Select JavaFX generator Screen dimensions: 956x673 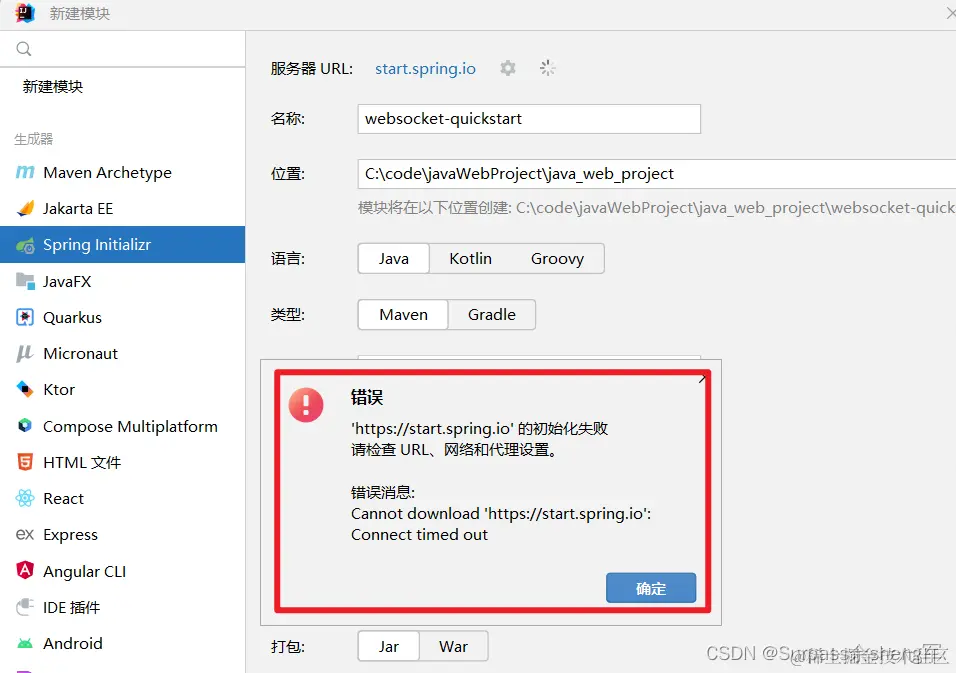pyautogui.click(x=123, y=281)
